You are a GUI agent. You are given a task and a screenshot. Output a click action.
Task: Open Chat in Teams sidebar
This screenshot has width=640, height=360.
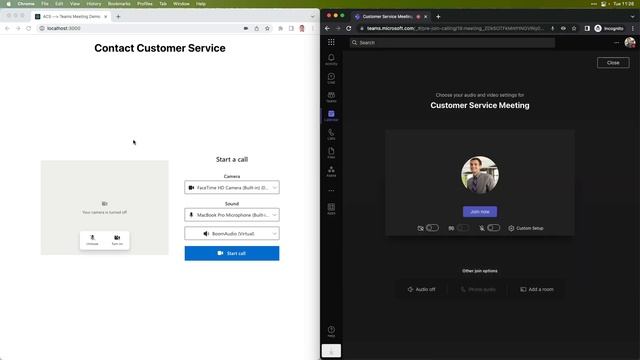(x=331, y=78)
